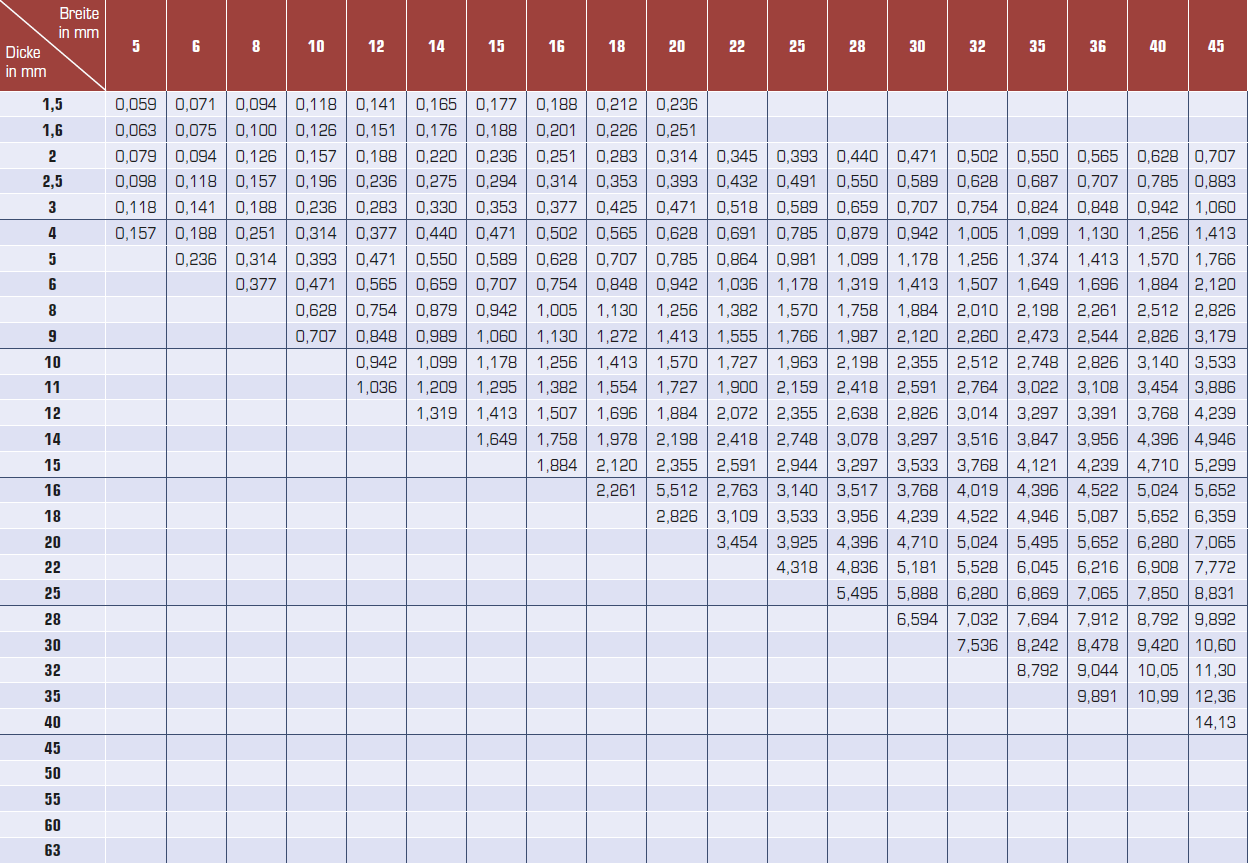Click the thickness 63 row header

(x=52, y=851)
